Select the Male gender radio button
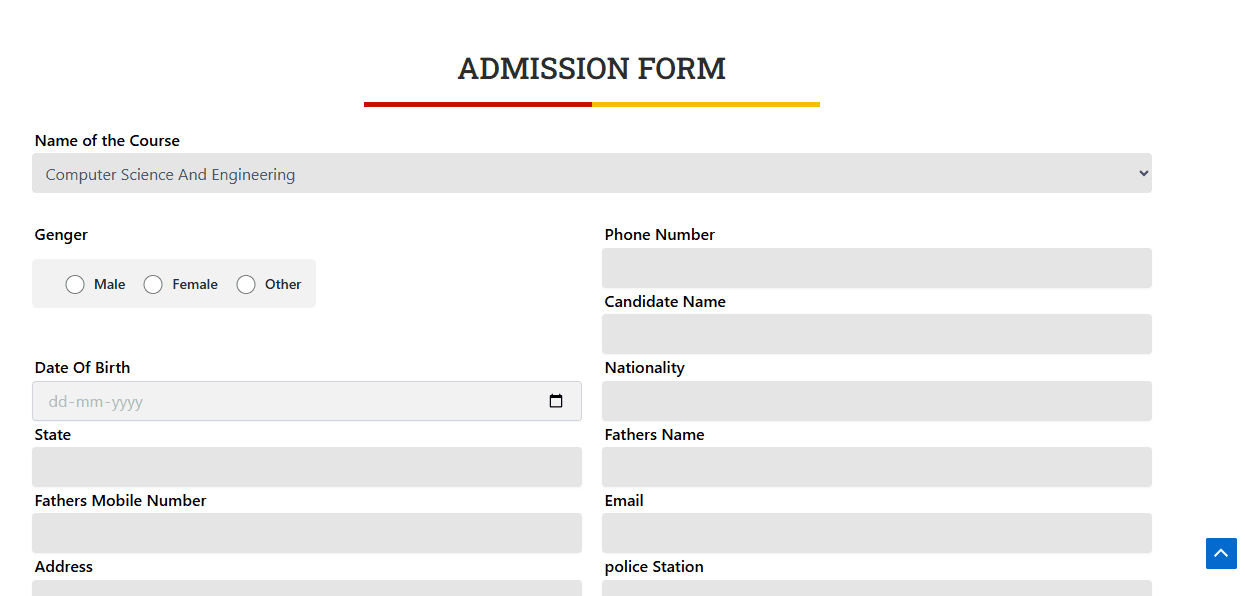The width and height of the screenshot is (1245, 596). [75, 285]
